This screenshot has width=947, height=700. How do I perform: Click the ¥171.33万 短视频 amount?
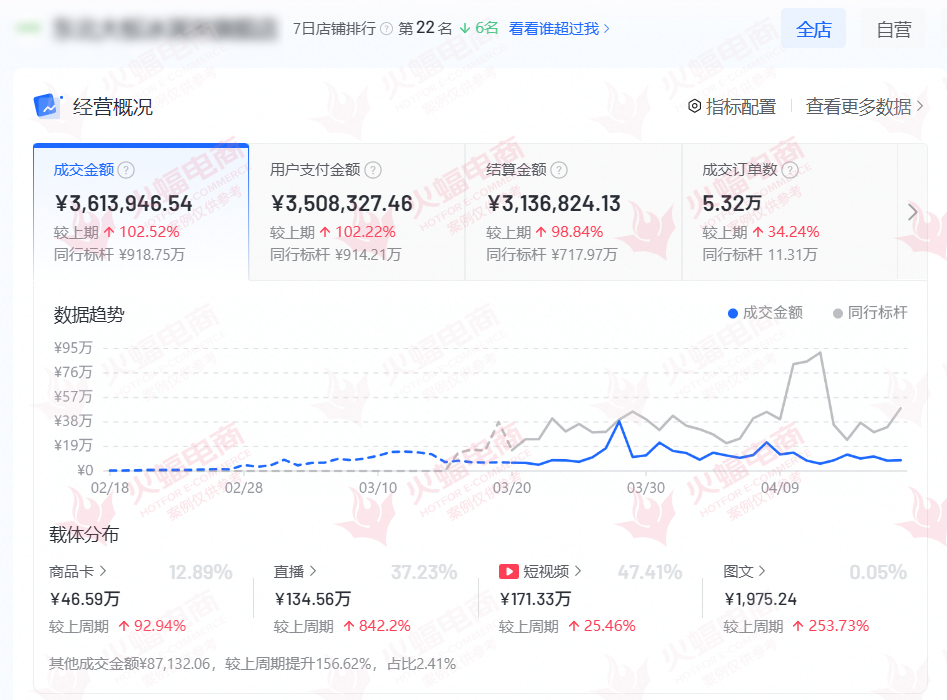(x=535, y=599)
